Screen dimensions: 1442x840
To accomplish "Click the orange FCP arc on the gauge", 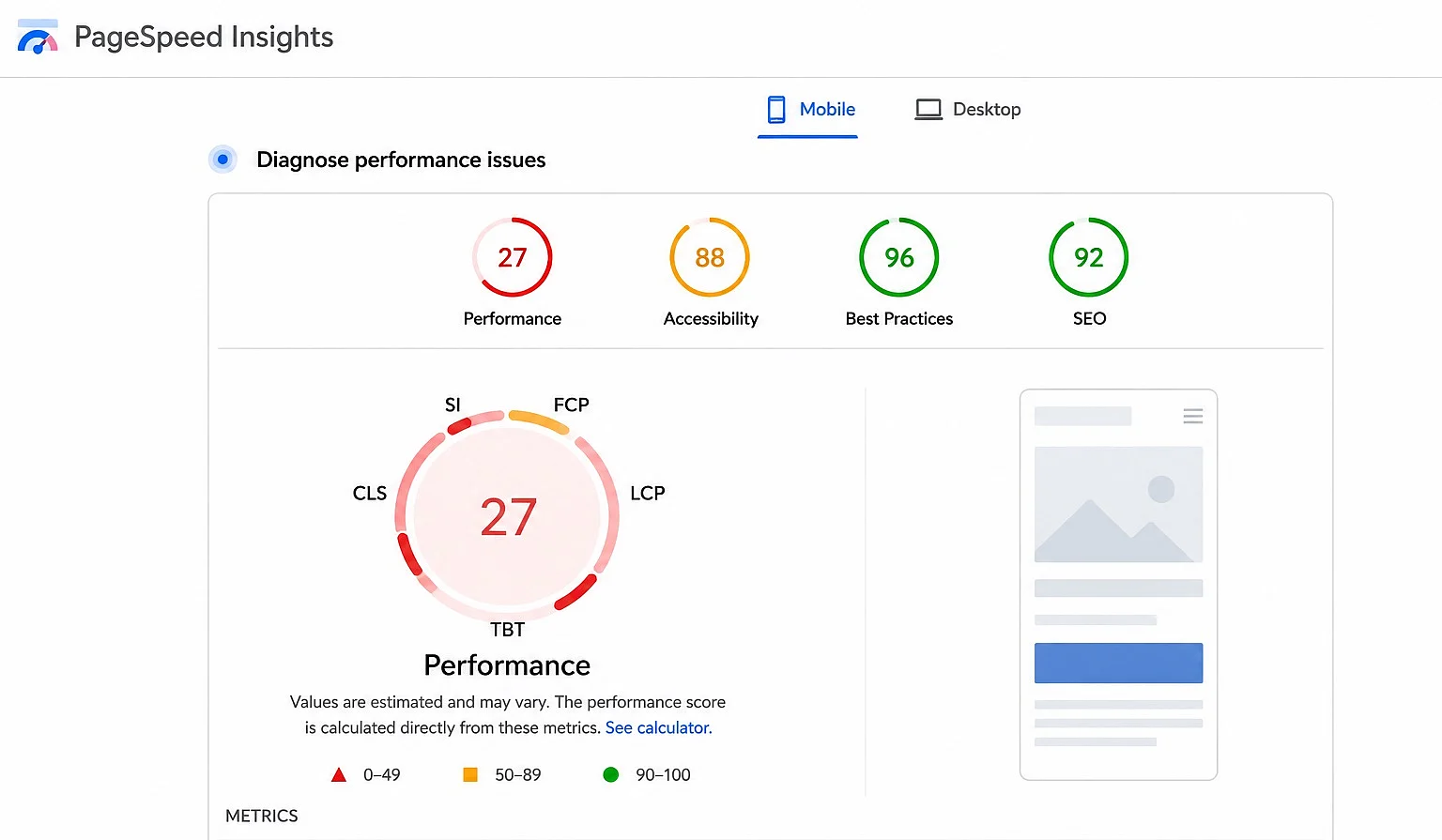I will tap(540, 420).
